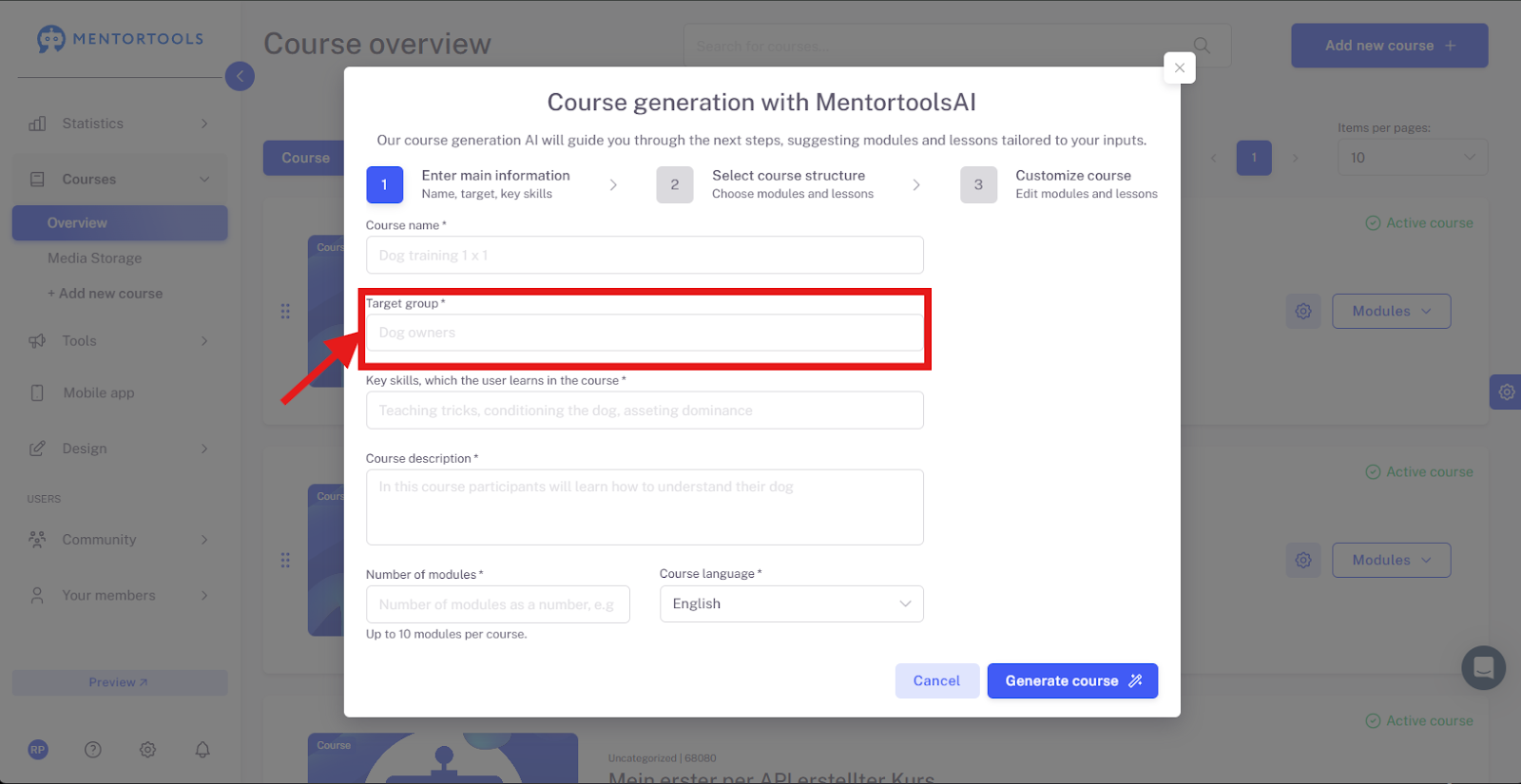Select page 1 in pagination
The height and width of the screenshot is (784, 1521).
[x=1254, y=158]
